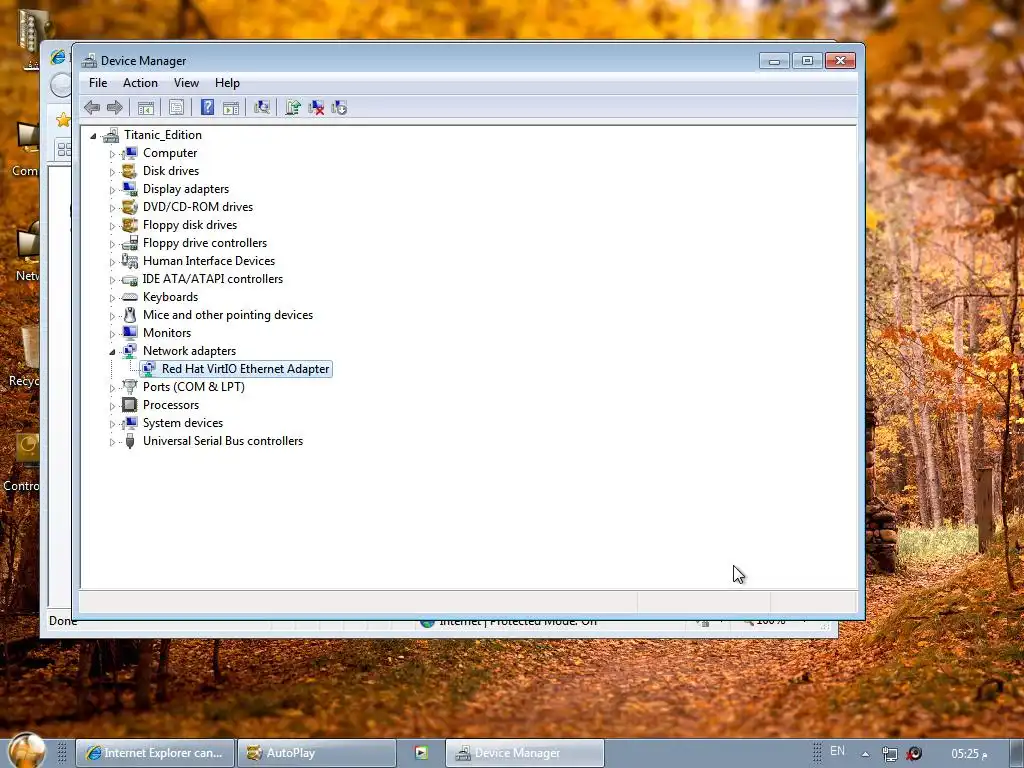The height and width of the screenshot is (768, 1024).
Task: Click the 05:25 clock in the tray
Action: tap(969, 754)
